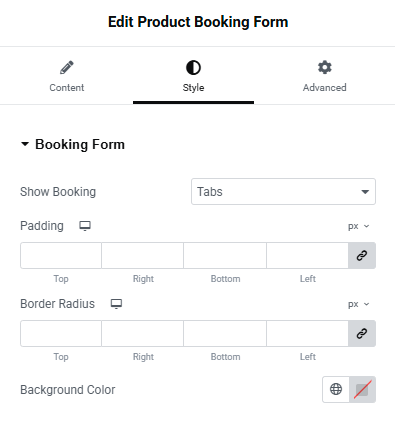Click the Advanced gear icon
This screenshot has width=395, height=424.
coord(325,67)
